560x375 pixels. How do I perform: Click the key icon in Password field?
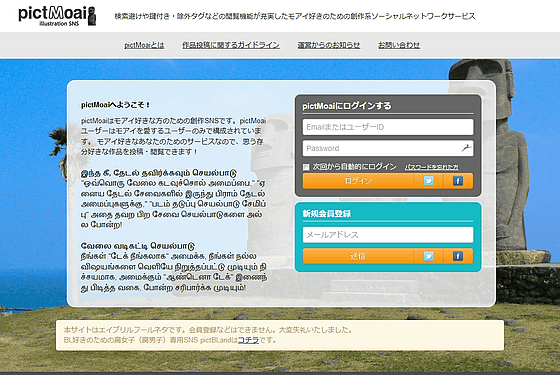(x=466, y=148)
